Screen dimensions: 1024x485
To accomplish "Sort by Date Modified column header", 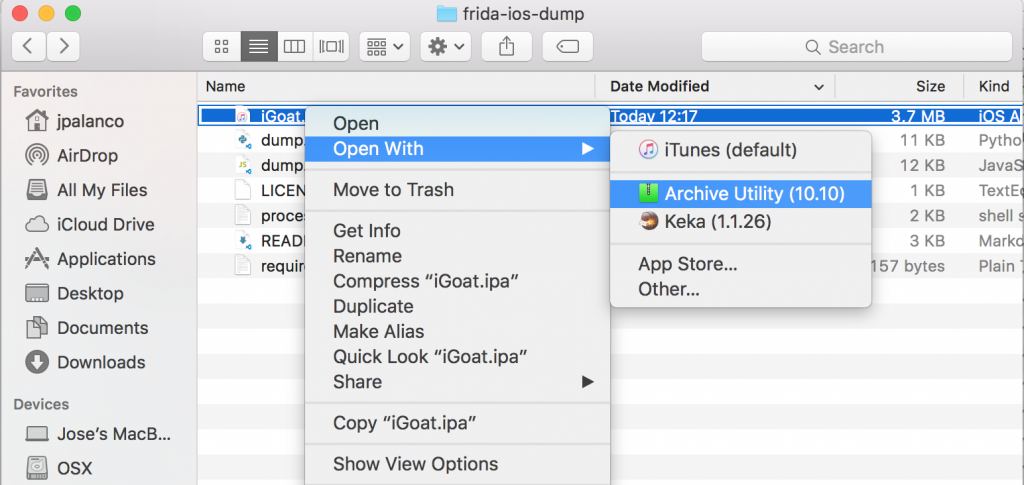I will tap(715, 86).
